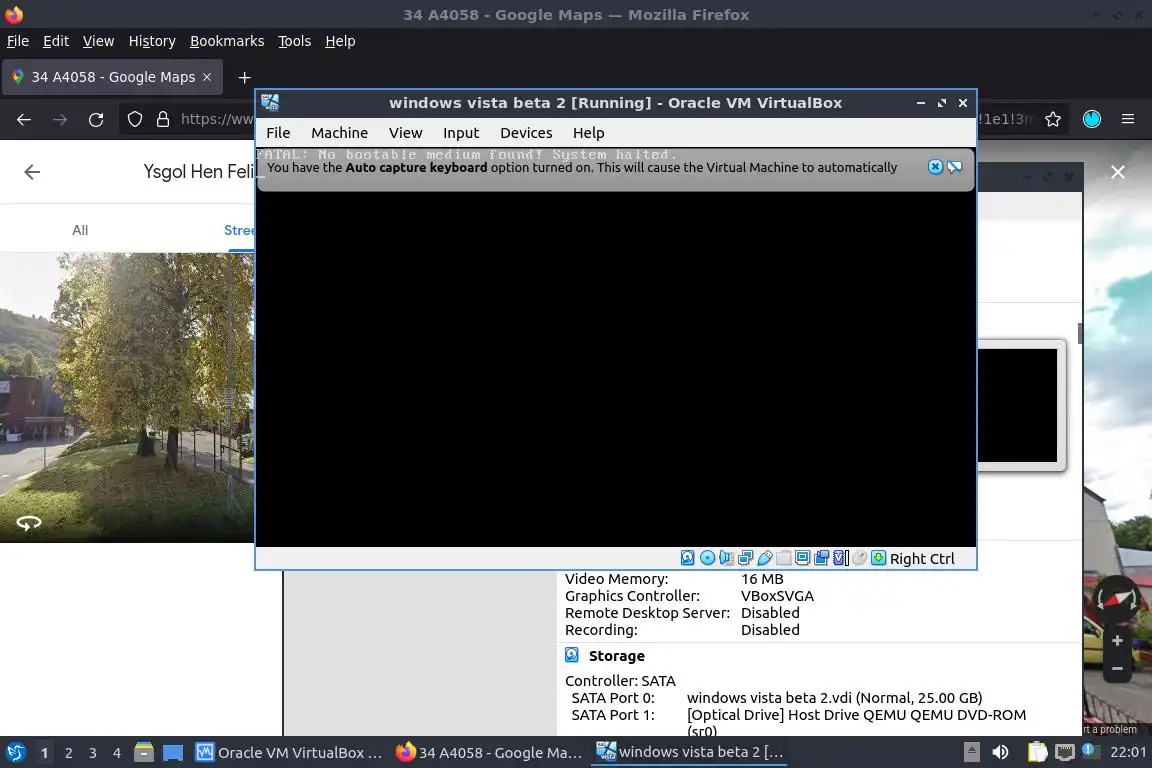Open the Input menu
Image resolution: width=1152 pixels, height=768 pixels.
click(x=461, y=133)
